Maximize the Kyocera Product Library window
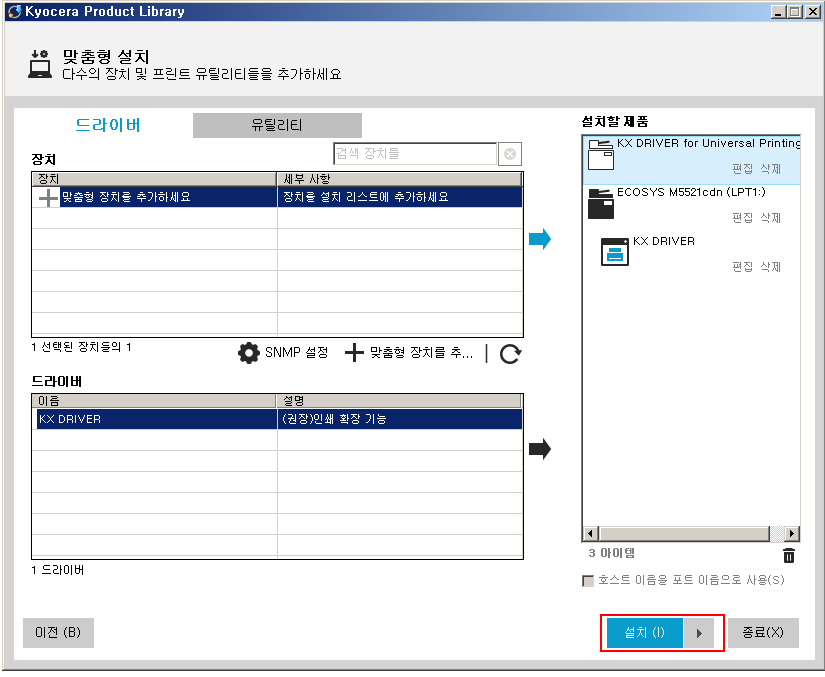The image size is (825, 677). tap(796, 12)
